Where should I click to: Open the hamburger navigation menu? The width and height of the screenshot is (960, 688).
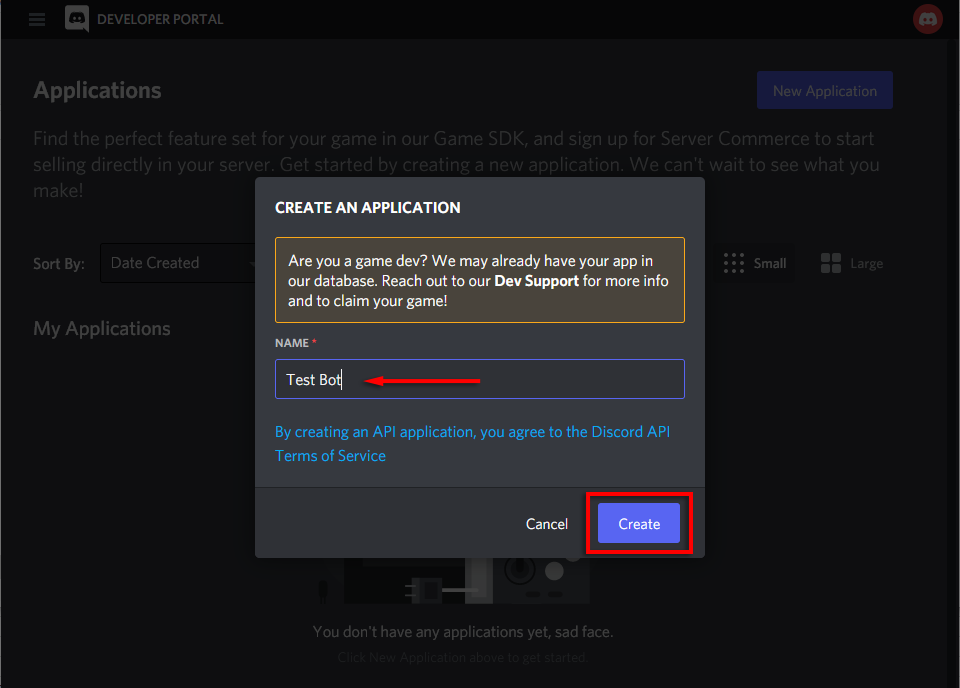[x=37, y=19]
